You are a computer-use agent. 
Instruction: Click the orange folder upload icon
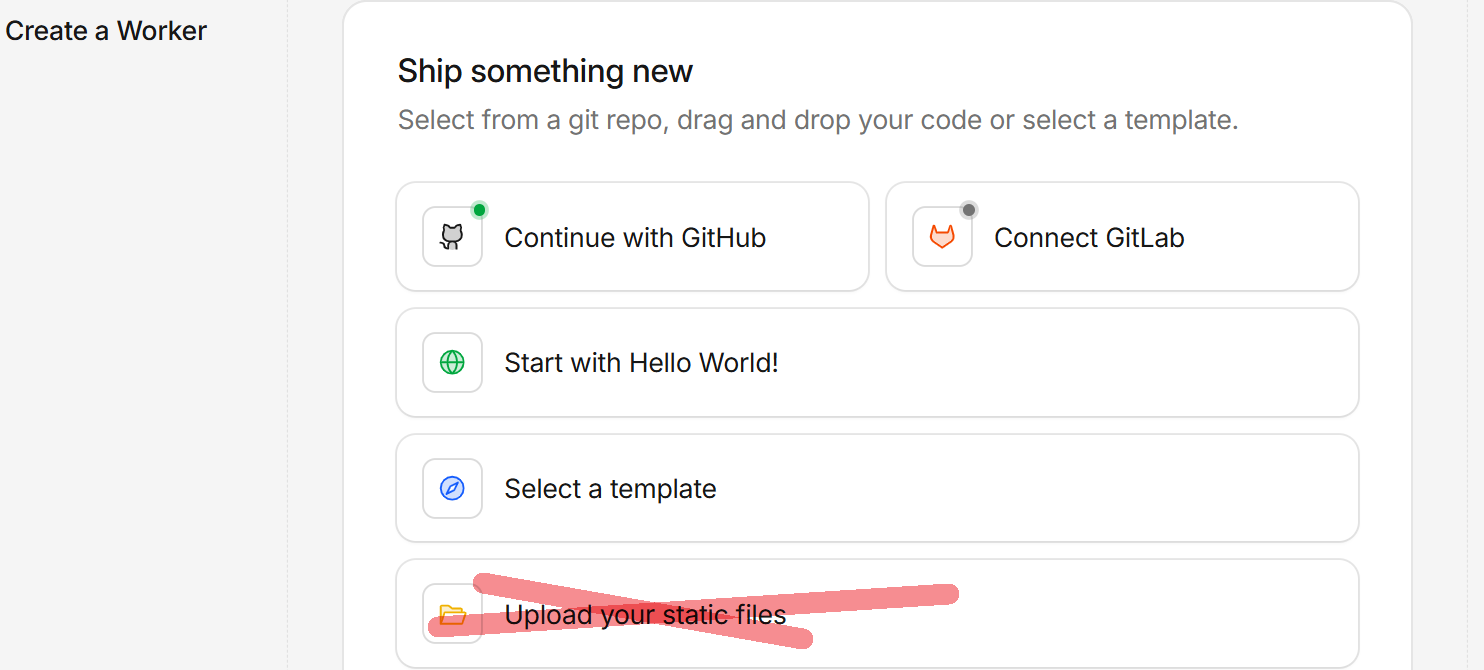pos(452,614)
